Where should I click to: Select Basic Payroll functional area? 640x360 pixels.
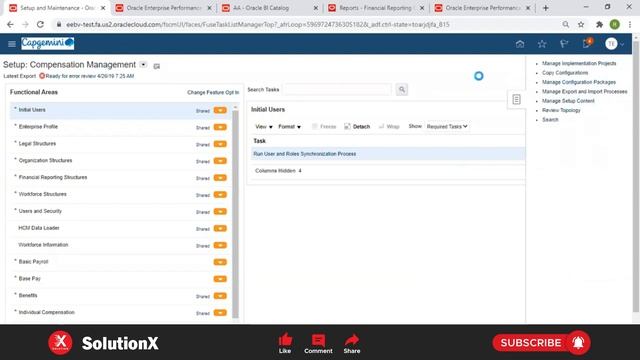(120, 262)
